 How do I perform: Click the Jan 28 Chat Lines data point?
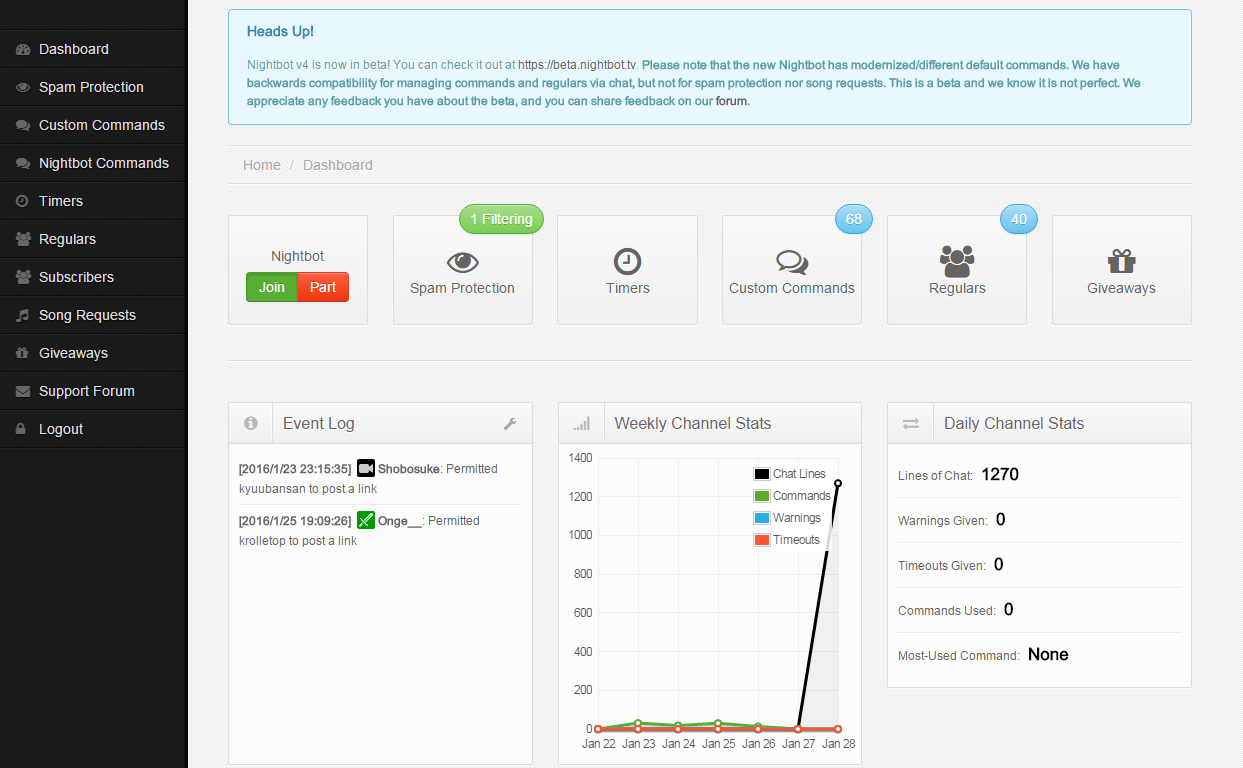(x=838, y=483)
